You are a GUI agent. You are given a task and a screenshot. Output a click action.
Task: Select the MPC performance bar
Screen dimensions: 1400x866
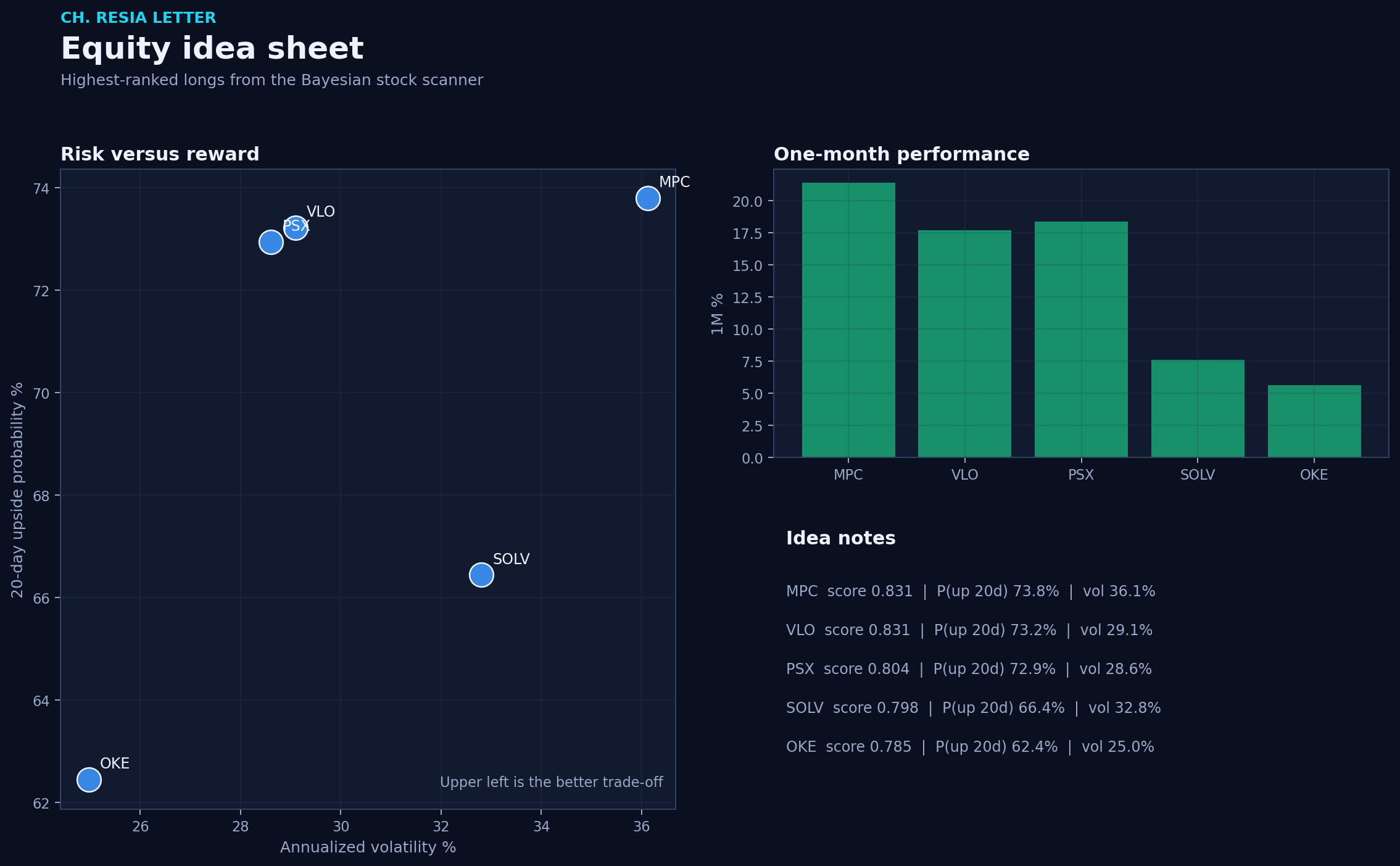click(x=848, y=320)
